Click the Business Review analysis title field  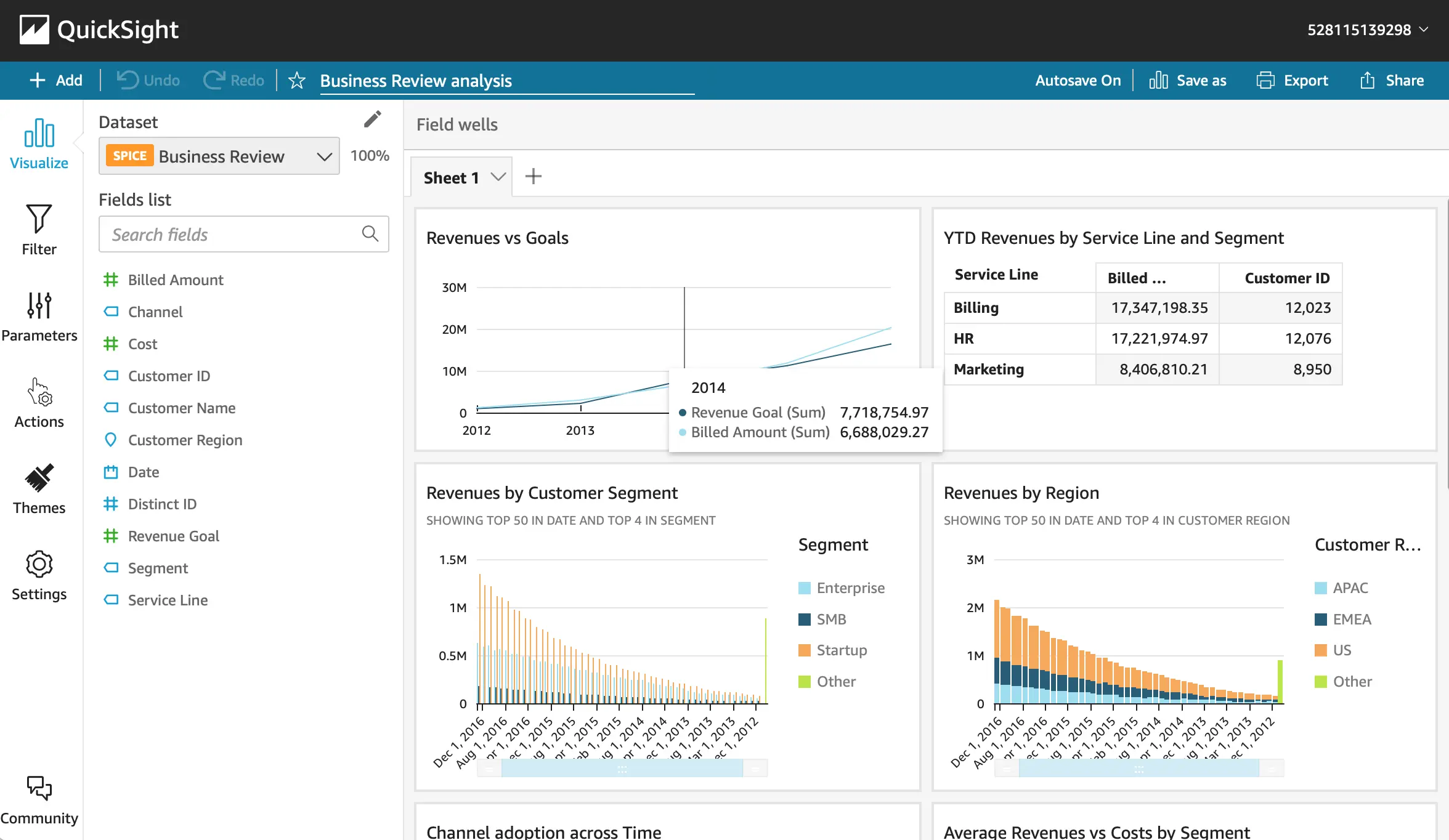507,81
